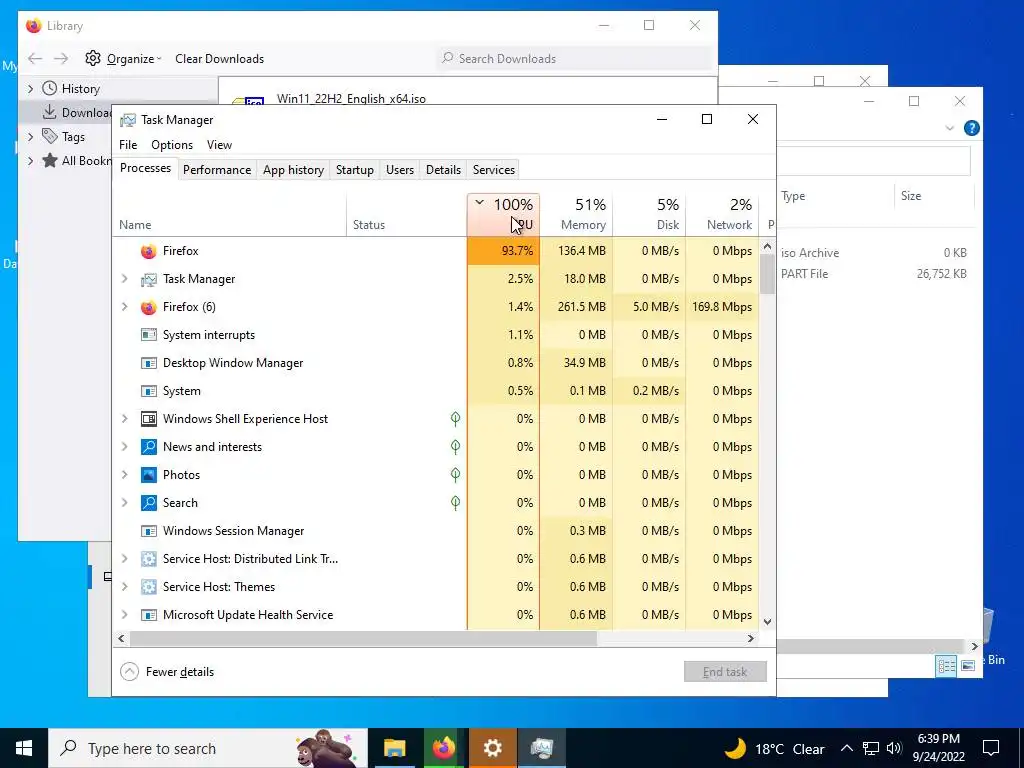Click the System interrupts process icon
Screen dimensions: 1024x768
pos(149,335)
